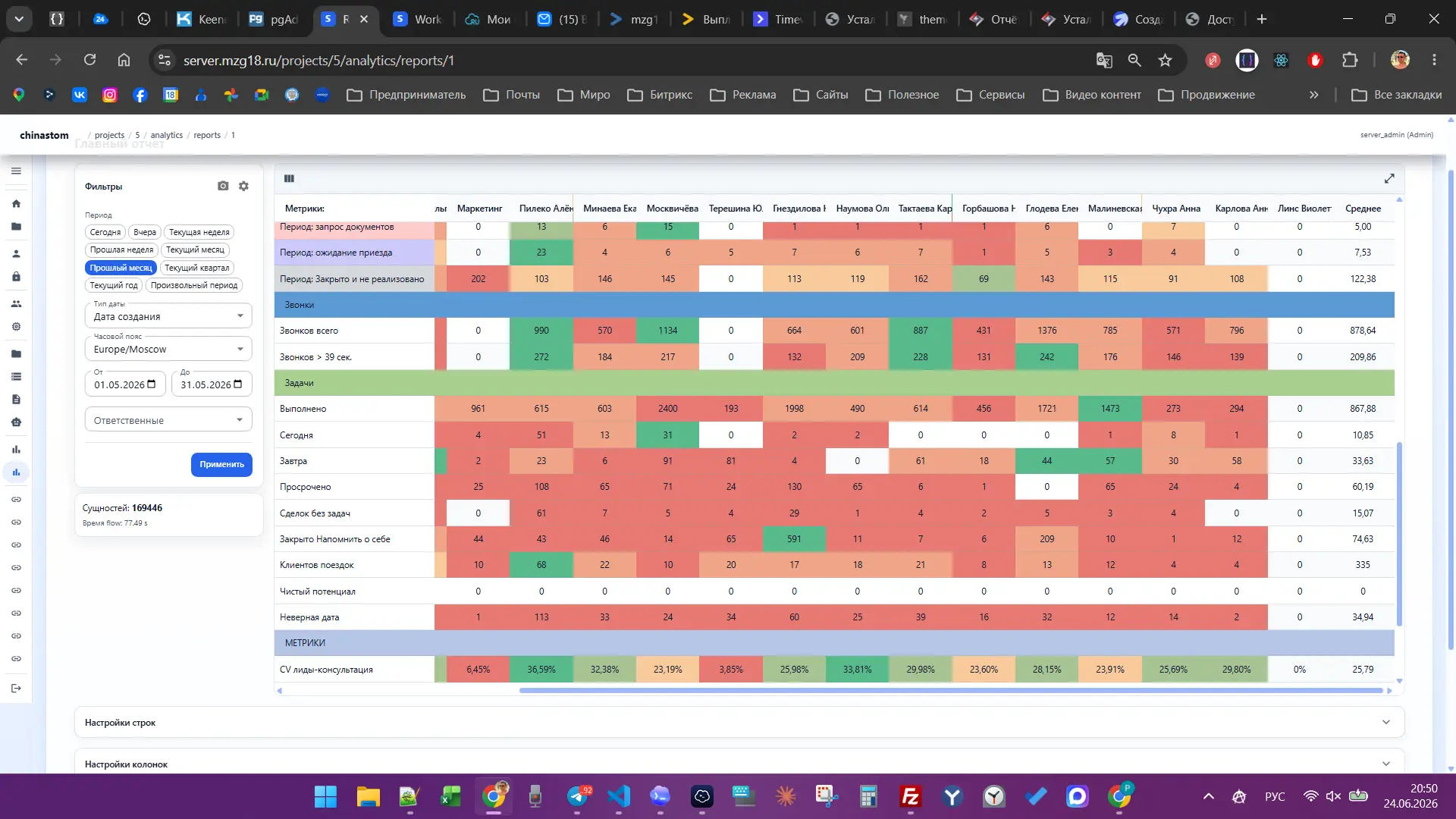Open the users group icon in sidebar

16,304
